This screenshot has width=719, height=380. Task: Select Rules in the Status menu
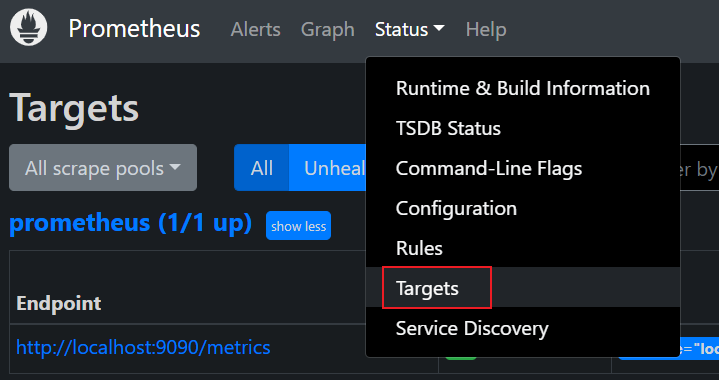[523, 248]
